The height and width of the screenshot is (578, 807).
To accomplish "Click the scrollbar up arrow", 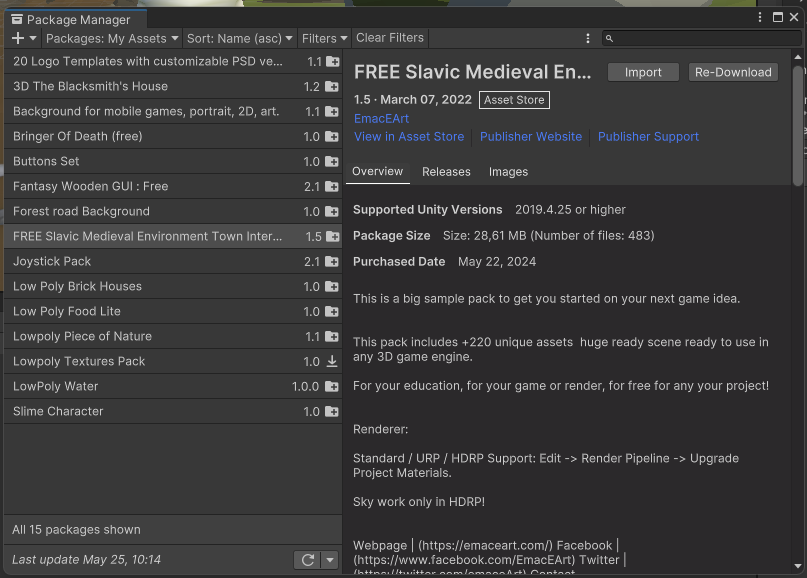I will pos(798,57).
